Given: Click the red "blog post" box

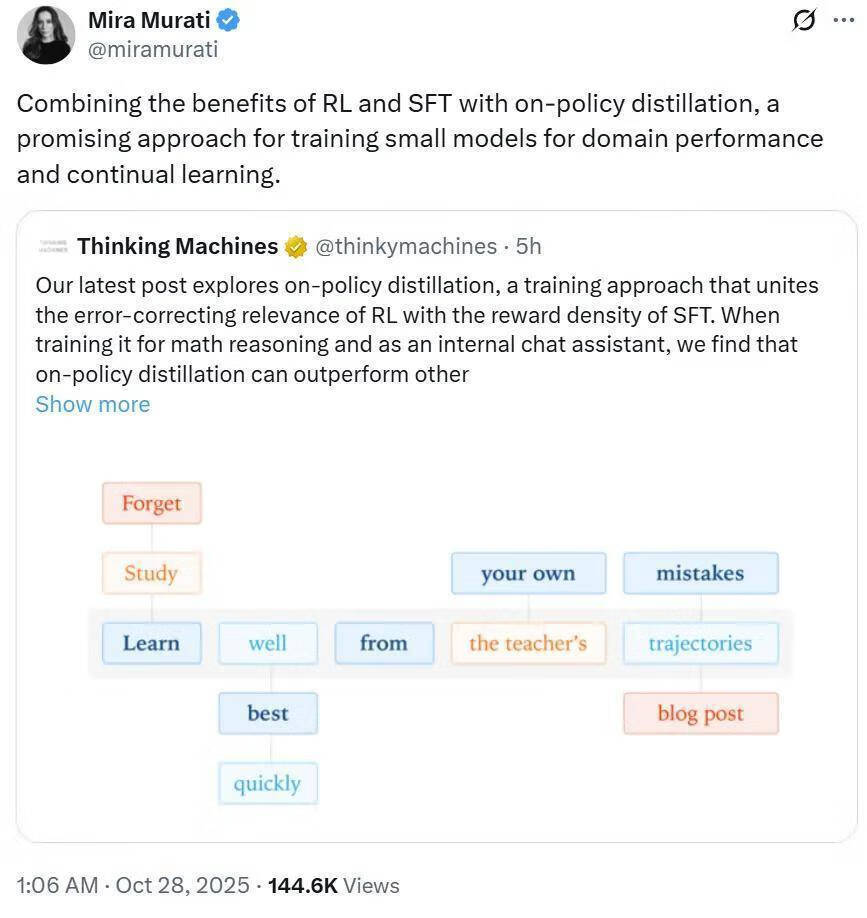Looking at the screenshot, I should point(700,713).
